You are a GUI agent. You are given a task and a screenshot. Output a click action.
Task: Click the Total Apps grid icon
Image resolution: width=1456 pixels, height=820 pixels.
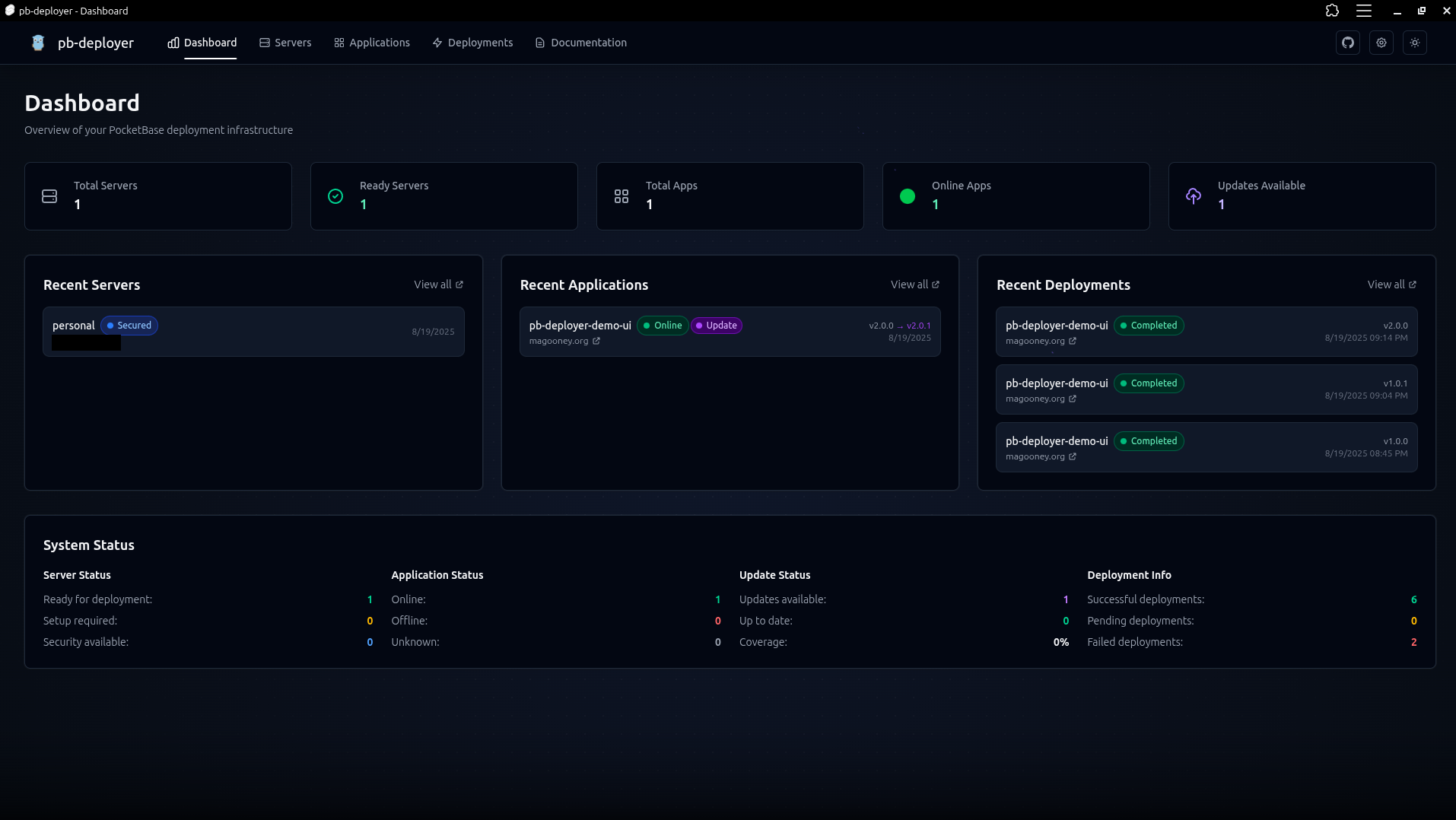[x=622, y=196]
